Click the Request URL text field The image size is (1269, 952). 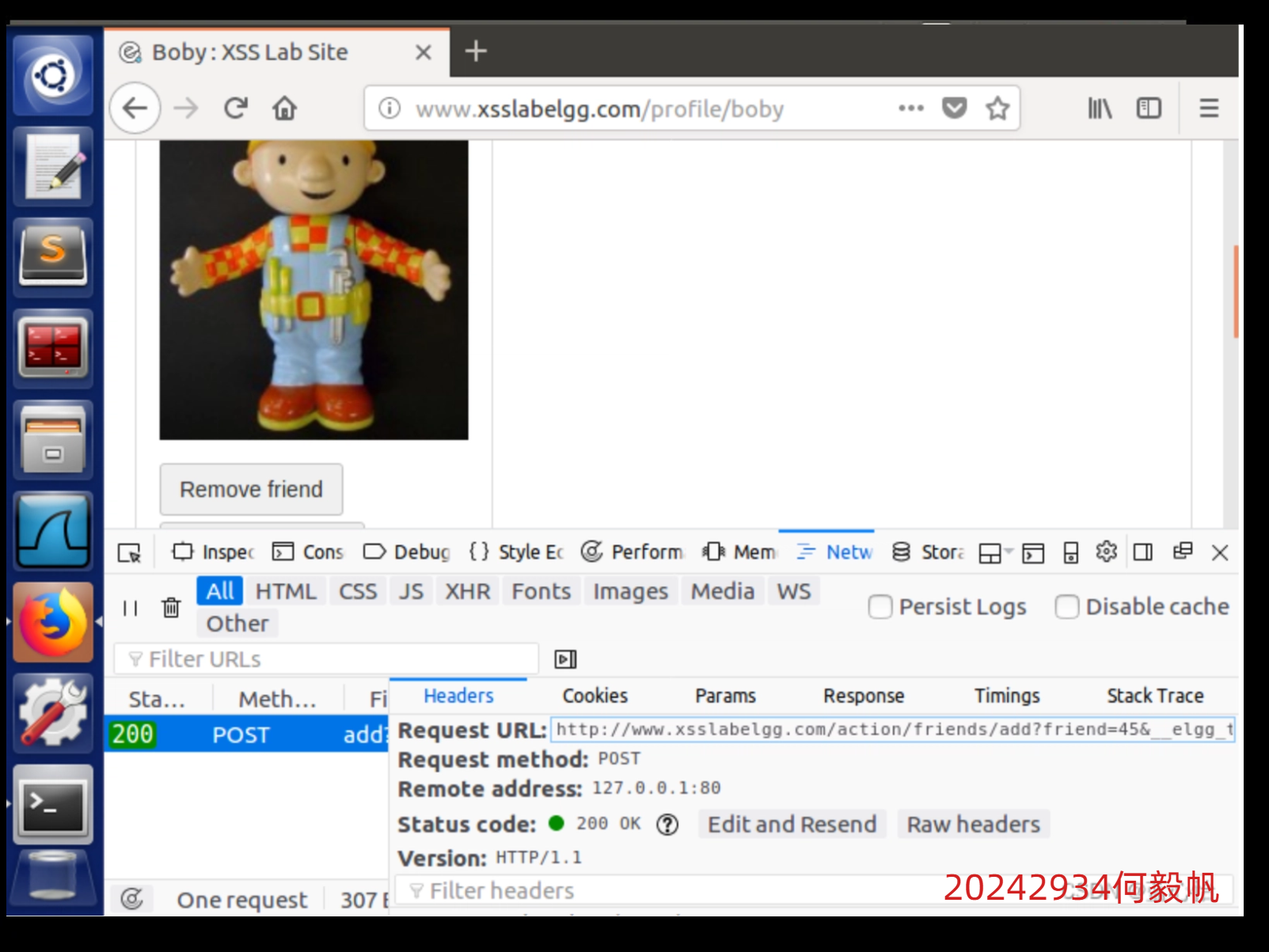893,730
